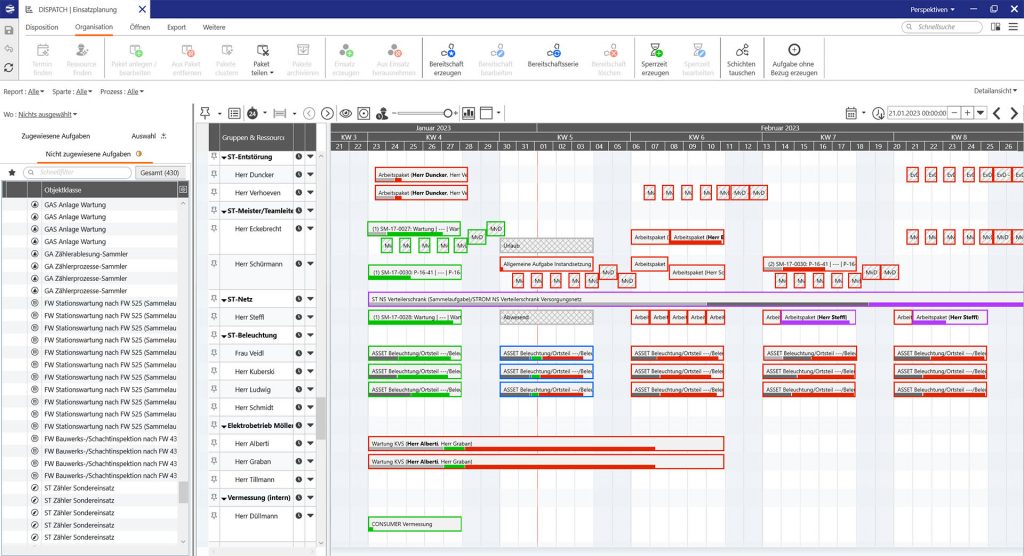Click Aufgabe ohne Bezug erzeugen icon

tap(794, 50)
